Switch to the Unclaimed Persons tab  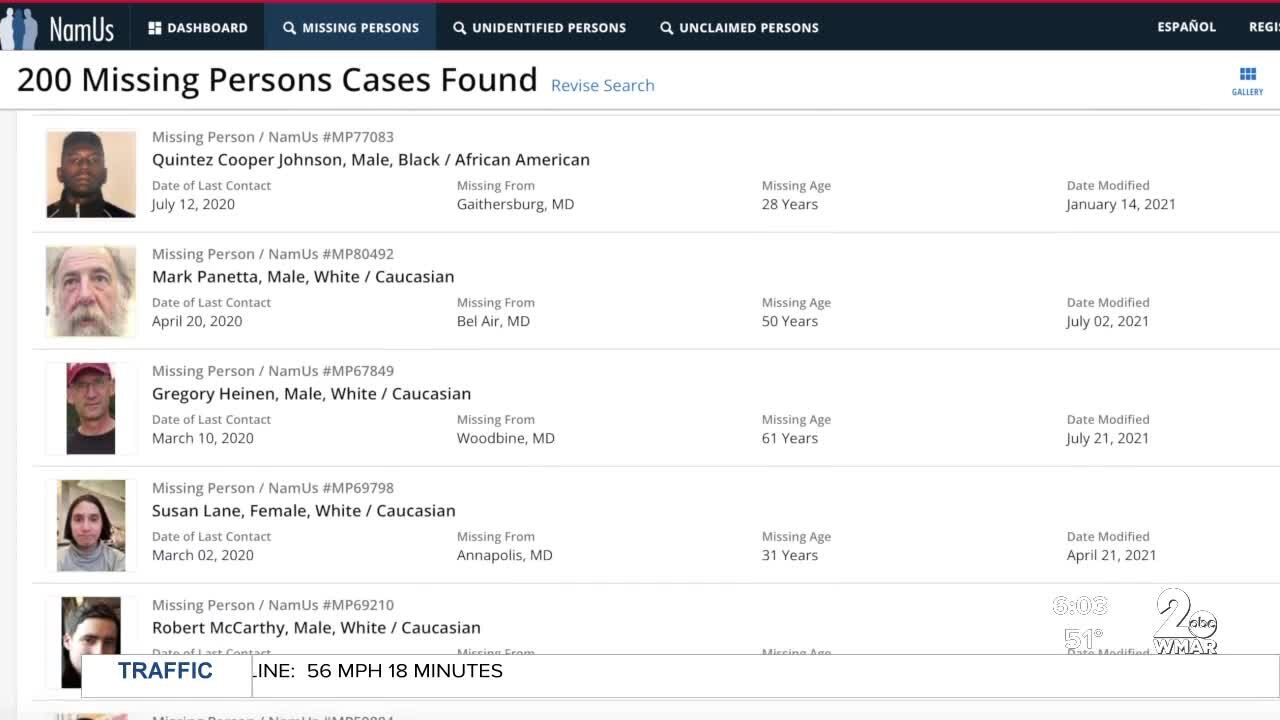739,27
